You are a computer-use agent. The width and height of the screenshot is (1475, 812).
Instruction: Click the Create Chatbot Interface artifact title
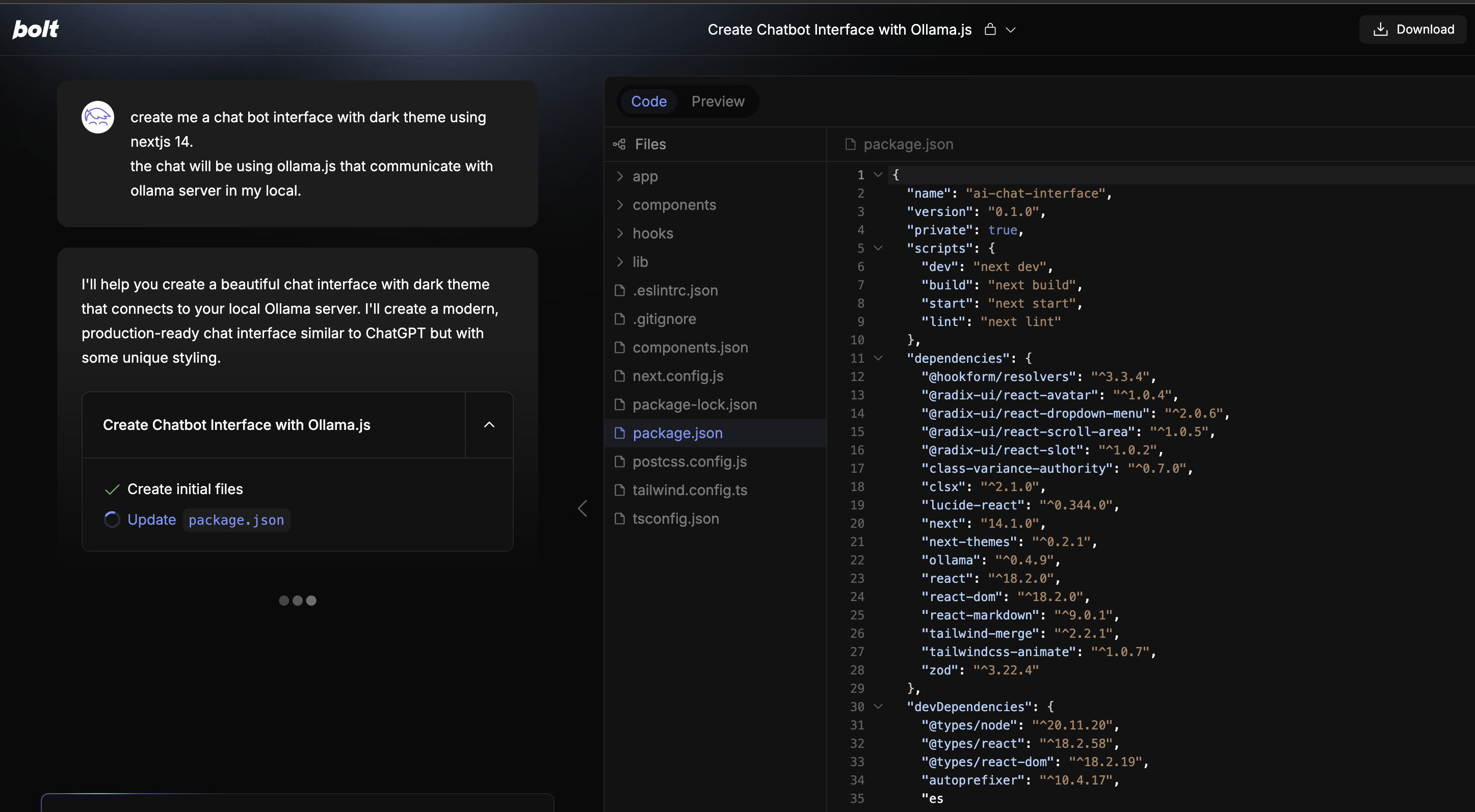(236, 425)
